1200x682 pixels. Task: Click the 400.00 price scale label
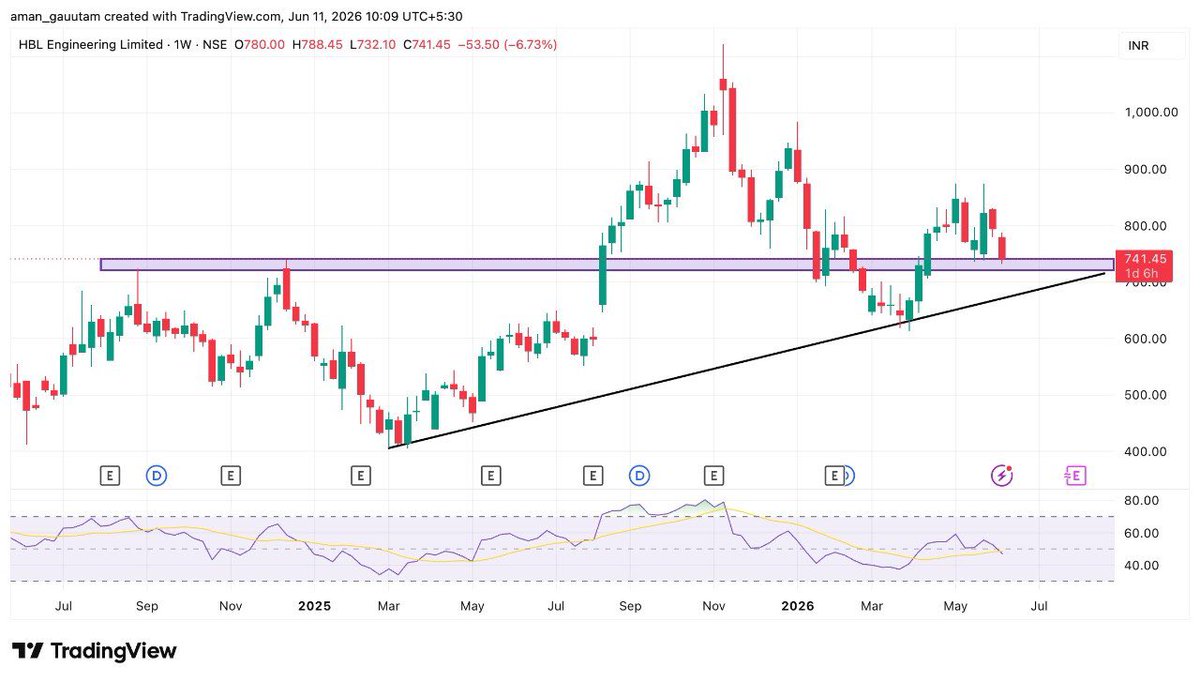pos(1147,452)
